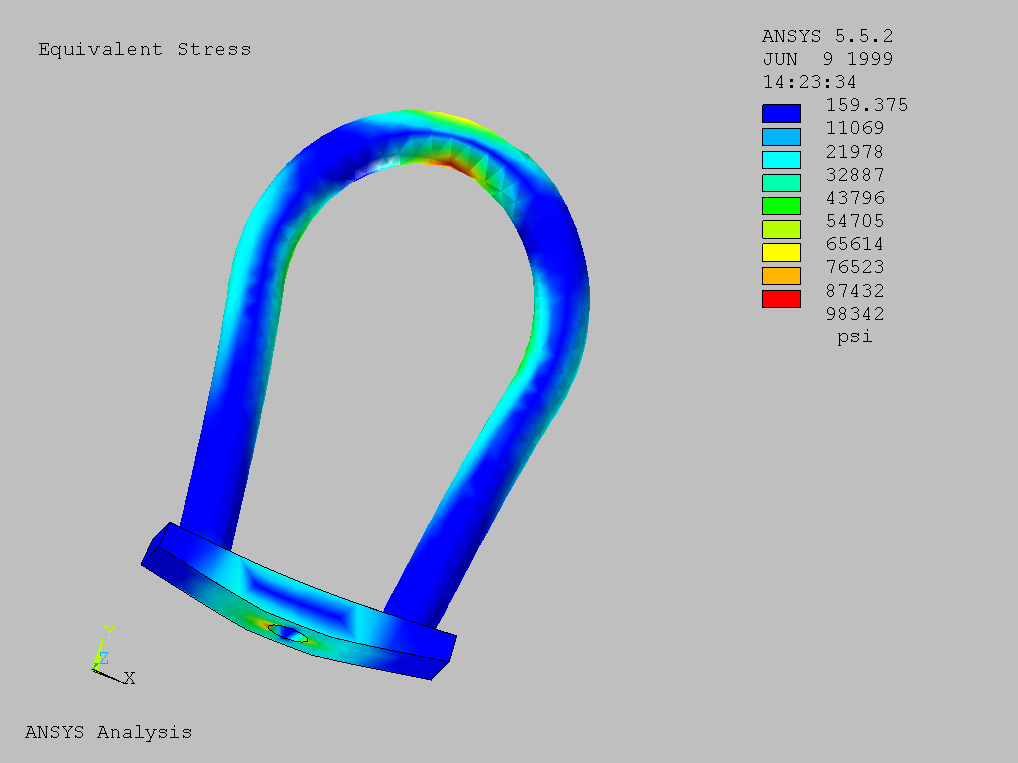The image size is (1018, 763).
Task: Click the XYZ coordinate triad
Action: 113,656
